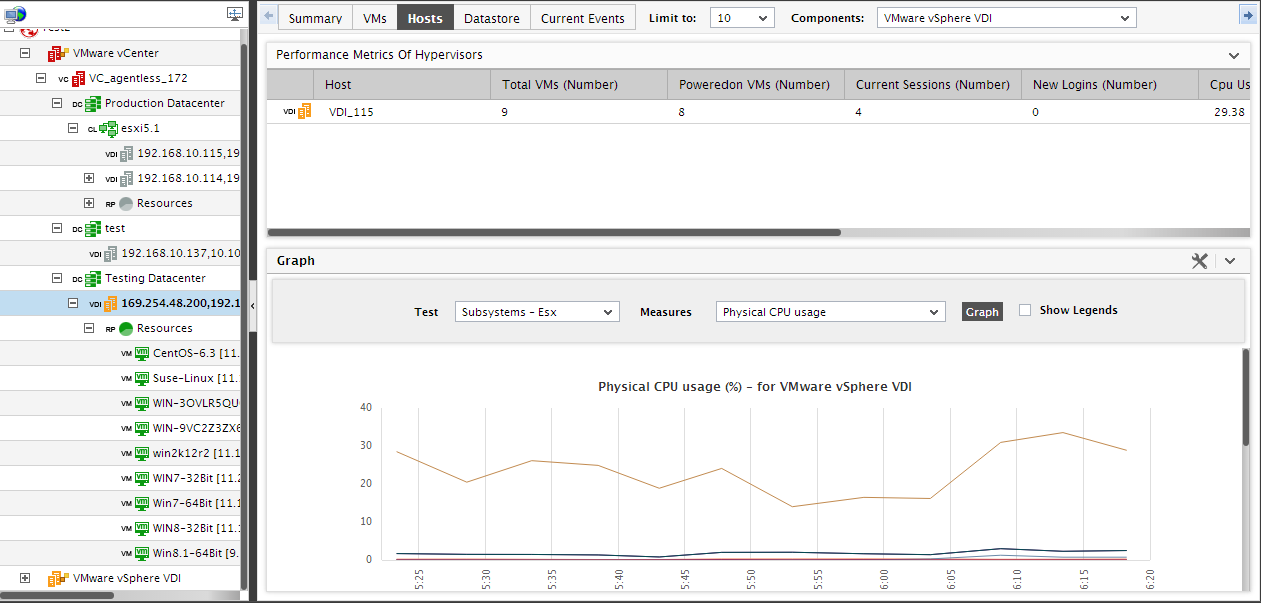Expand the 192.168.10.114 host node
The width and height of the screenshot is (1261, 603).
(x=89, y=178)
